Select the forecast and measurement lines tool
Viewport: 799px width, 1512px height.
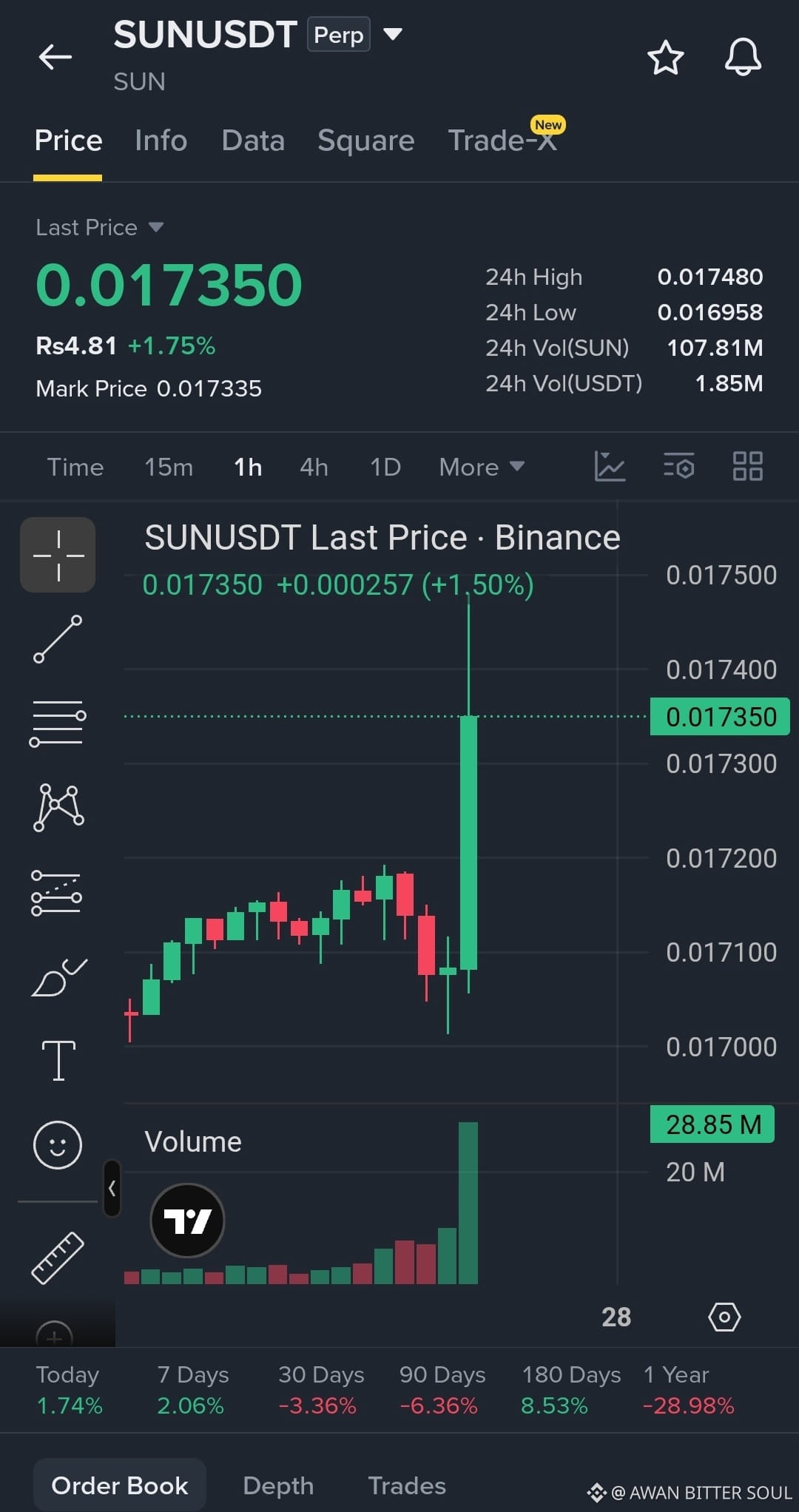(x=57, y=893)
